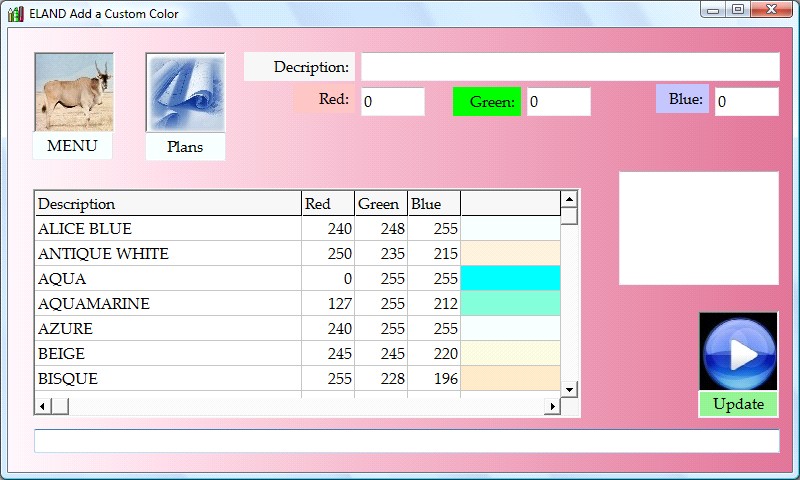Viewport: 800px width, 480px height.
Task: Click the Description text field
Action: click(x=569, y=67)
